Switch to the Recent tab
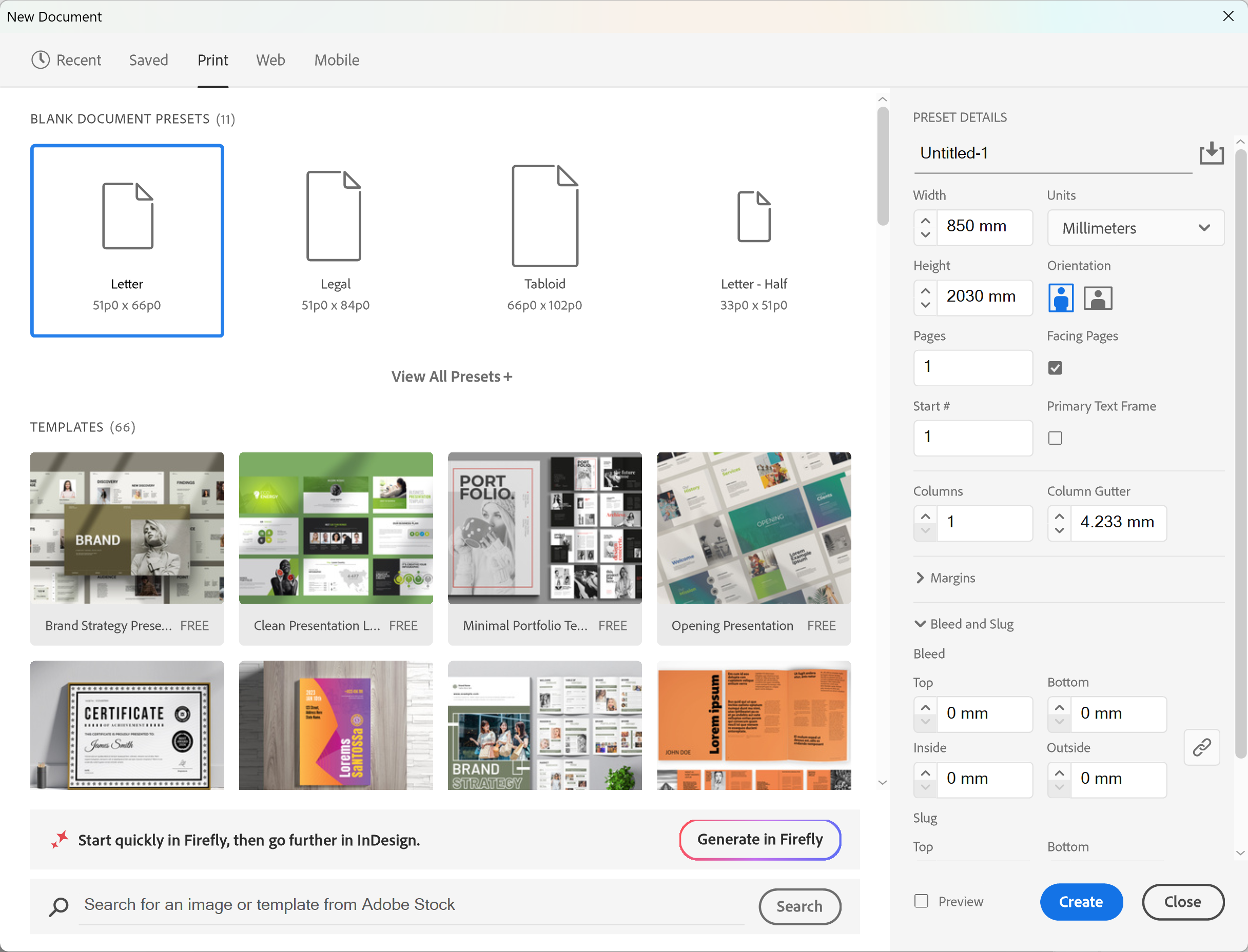The height and width of the screenshot is (952, 1248). pyautogui.click(x=66, y=60)
